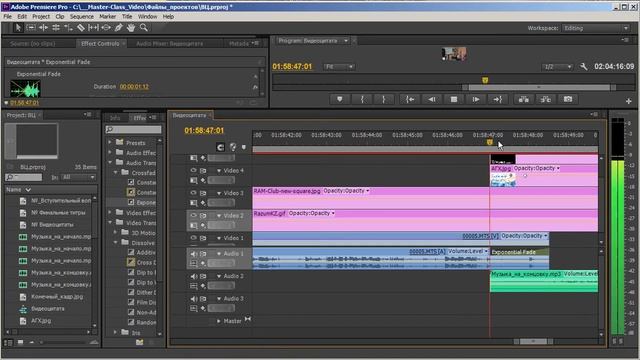Click the Program monitor scrub bar playhead
The height and width of the screenshot is (360, 640).
pyautogui.click(x=485, y=80)
